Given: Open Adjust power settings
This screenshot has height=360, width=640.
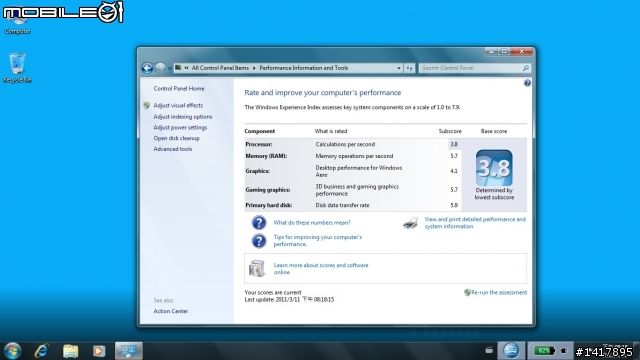Looking at the screenshot, I should tap(180, 127).
